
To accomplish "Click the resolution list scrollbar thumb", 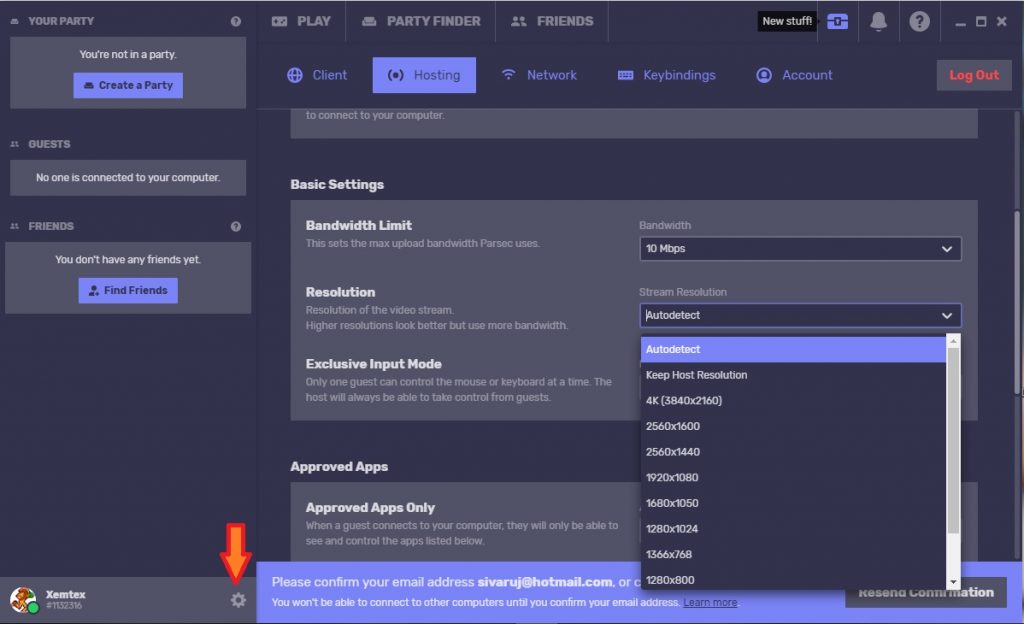I will point(953,441).
